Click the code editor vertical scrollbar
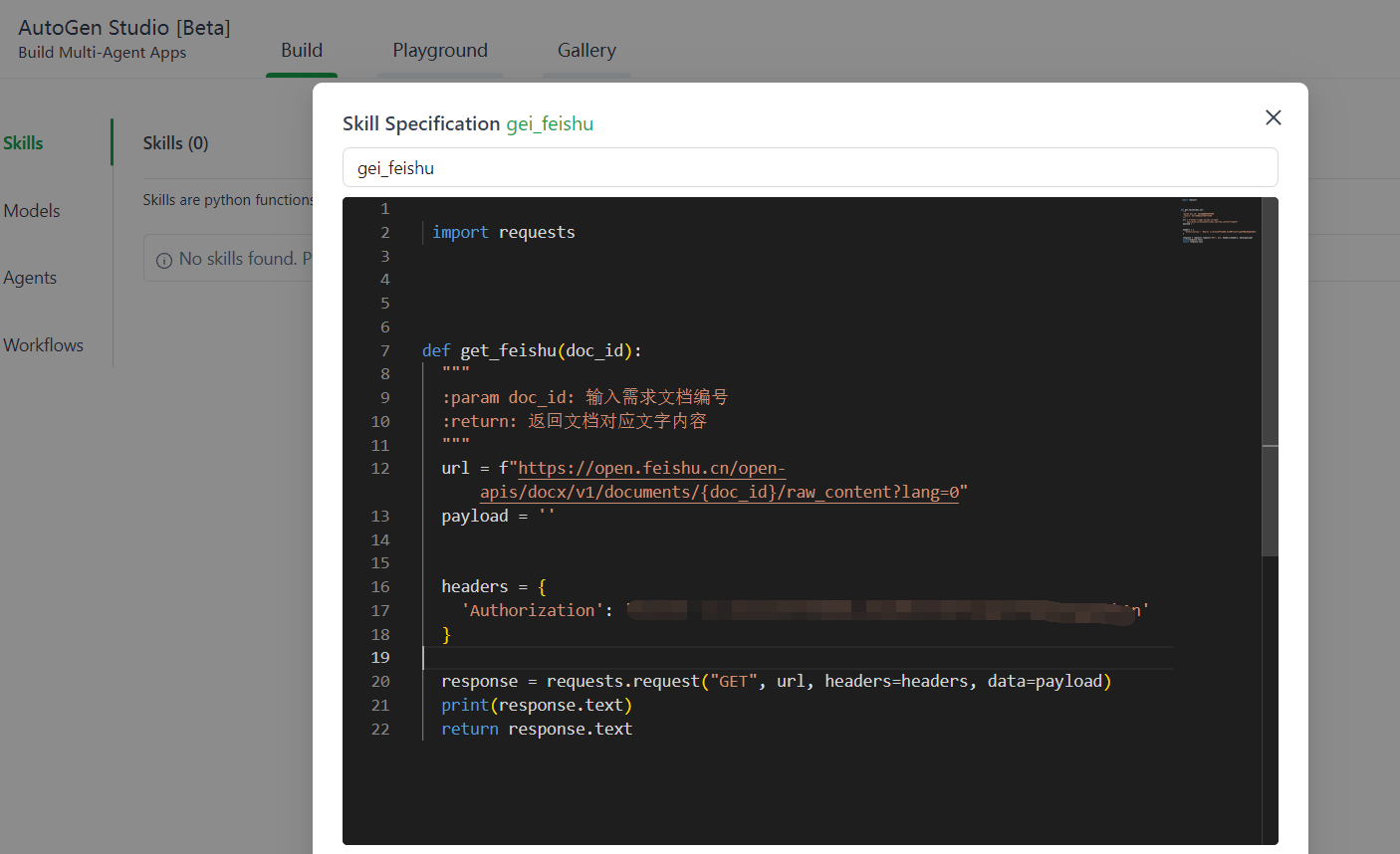This screenshot has width=1400, height=854. point(1270,377)
